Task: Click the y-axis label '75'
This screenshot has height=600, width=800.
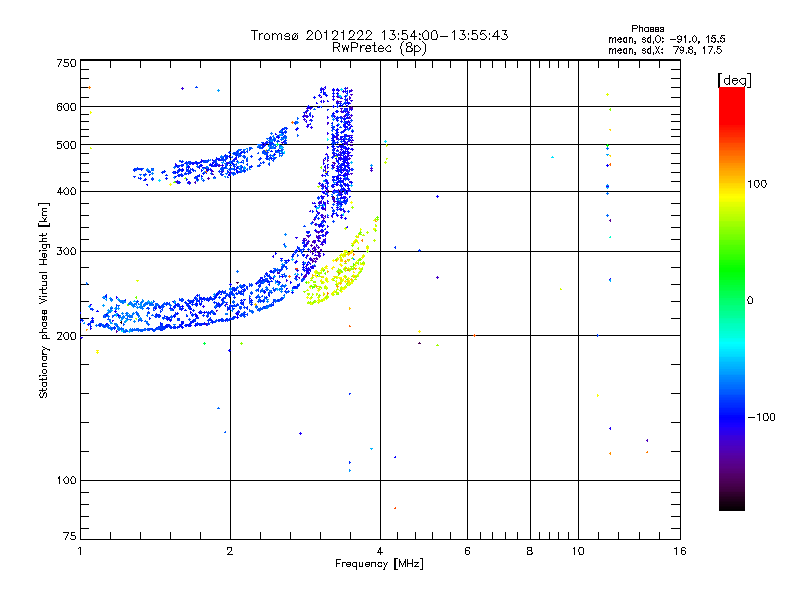Action: point(69,536)
